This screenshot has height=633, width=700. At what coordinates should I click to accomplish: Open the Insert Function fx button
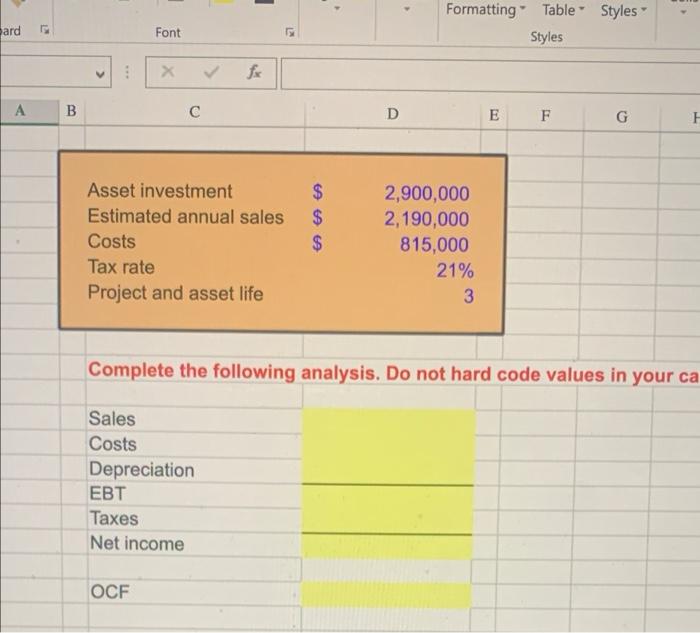pyautogui.click(x=254, y=71)
